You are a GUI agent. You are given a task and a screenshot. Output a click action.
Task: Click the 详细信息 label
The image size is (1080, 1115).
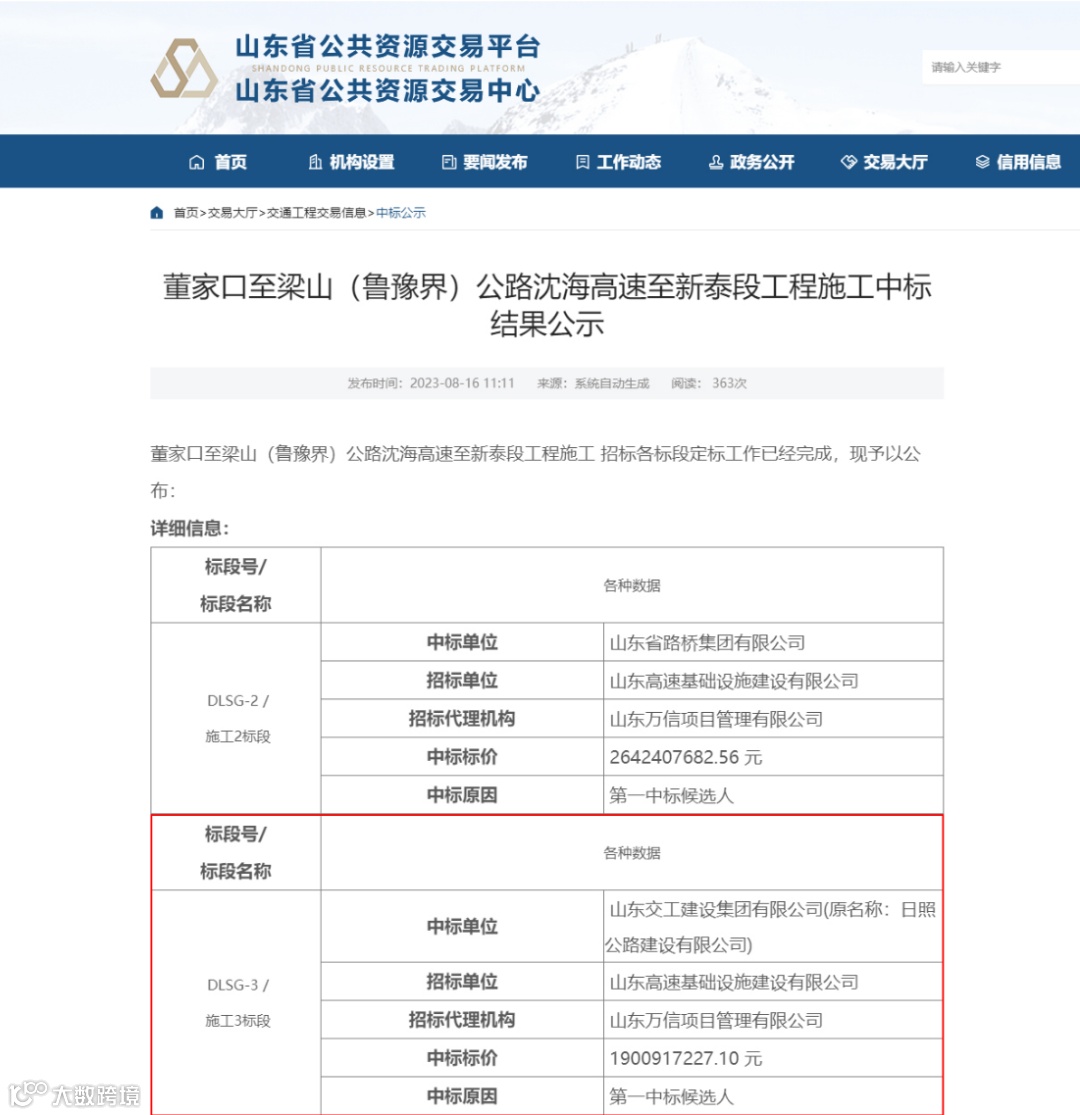pyautogui.click(x=190, y=528)
